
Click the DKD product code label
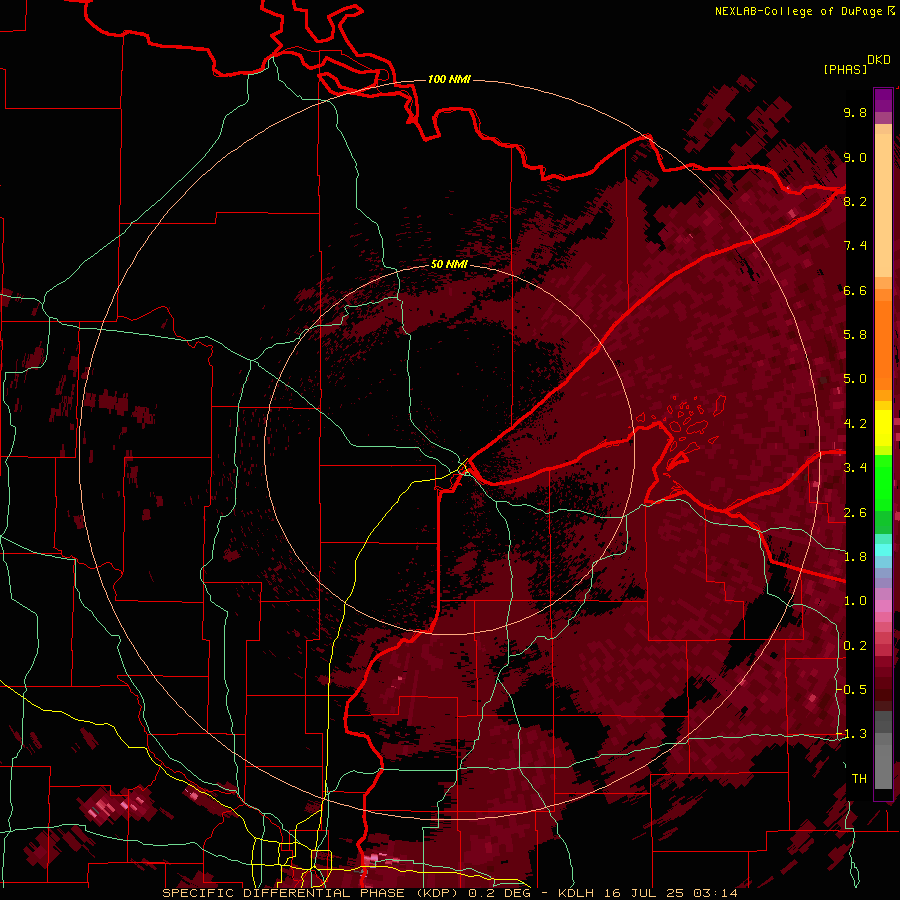click(878, 60)
